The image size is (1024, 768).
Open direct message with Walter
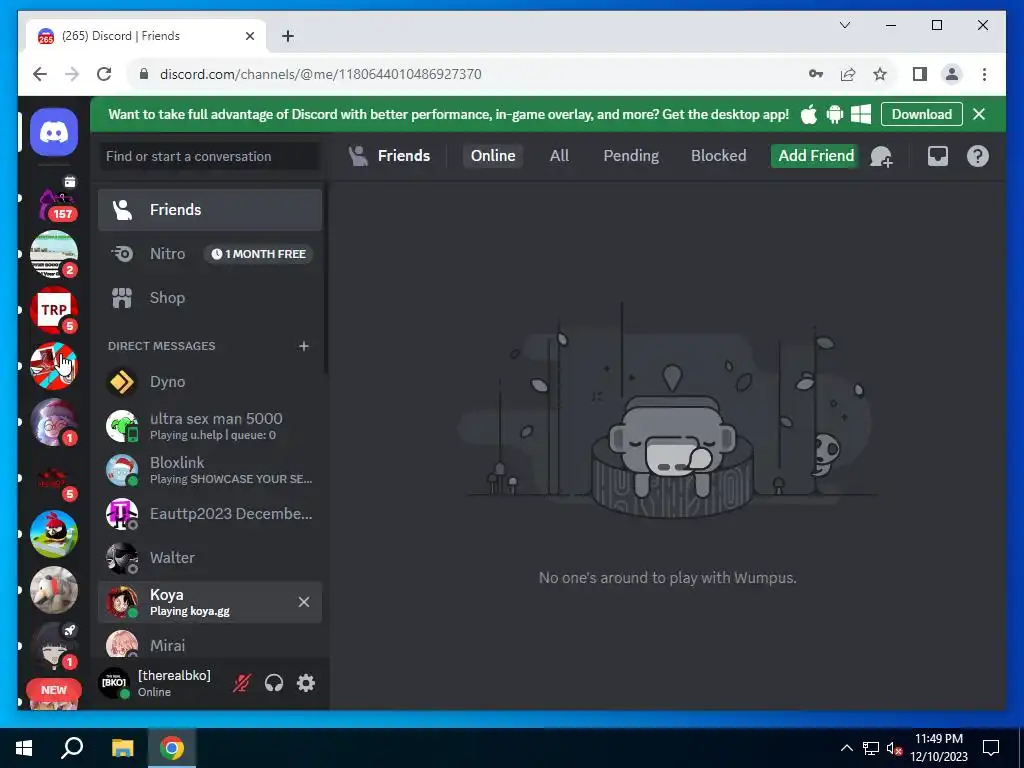[x=210, y=558]
